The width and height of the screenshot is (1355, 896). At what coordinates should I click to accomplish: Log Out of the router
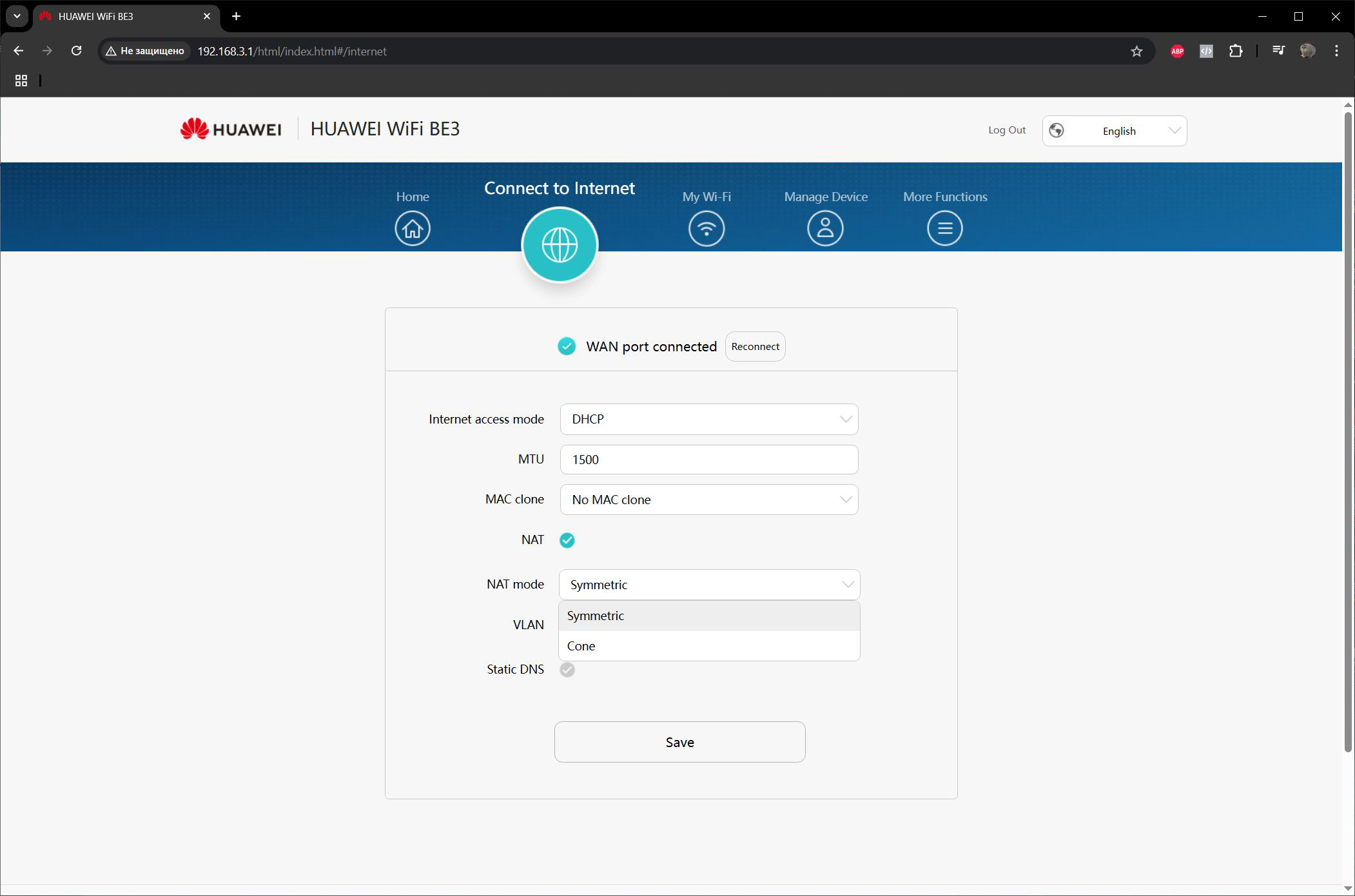pyautogui.click(x=1007, y=130)
